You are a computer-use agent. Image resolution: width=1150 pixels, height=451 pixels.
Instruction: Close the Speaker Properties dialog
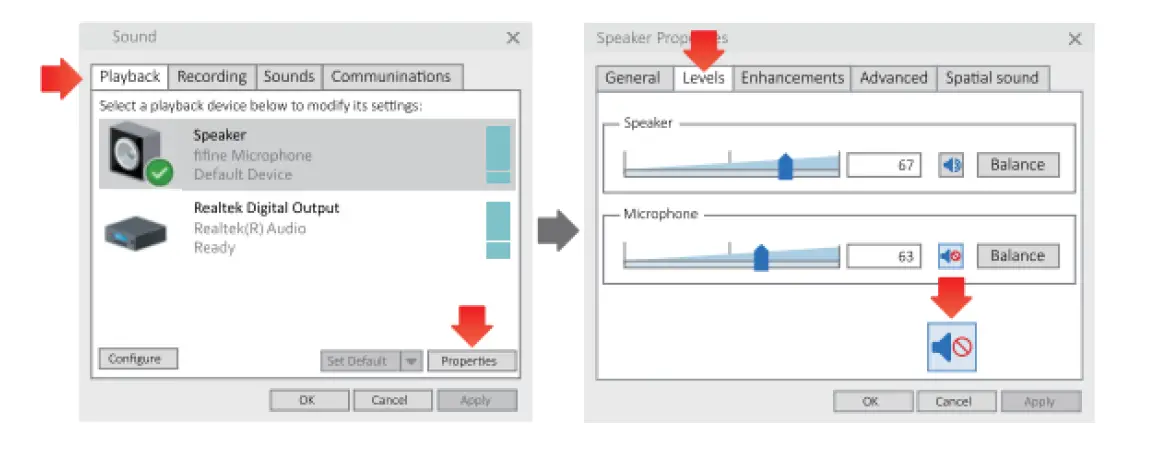click(x=1075, y=39)
